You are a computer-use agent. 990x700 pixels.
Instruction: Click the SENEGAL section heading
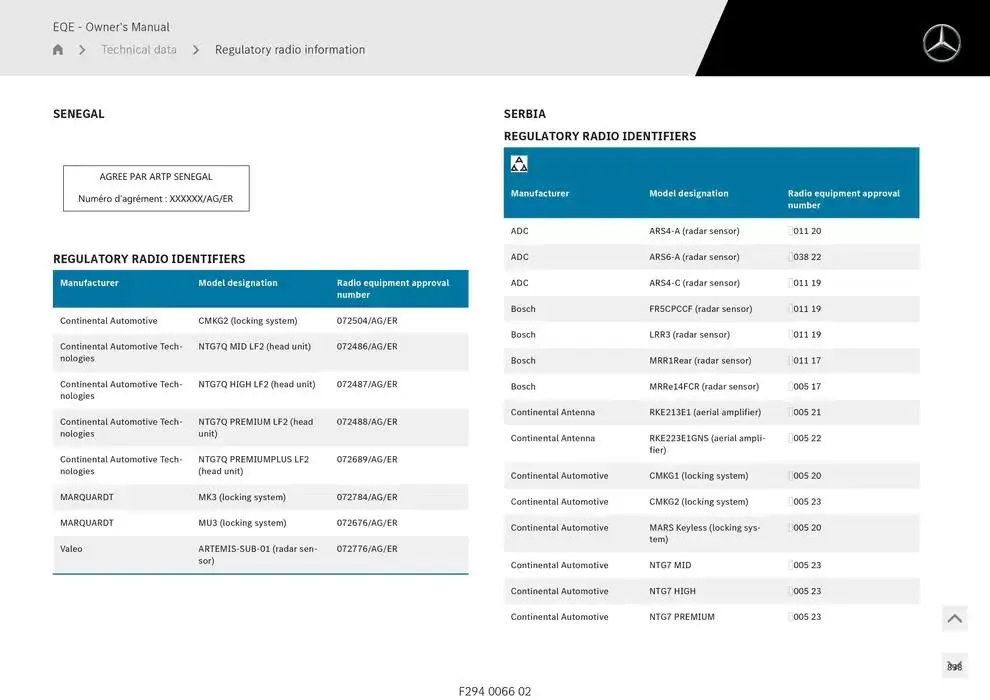coord(79,114)
